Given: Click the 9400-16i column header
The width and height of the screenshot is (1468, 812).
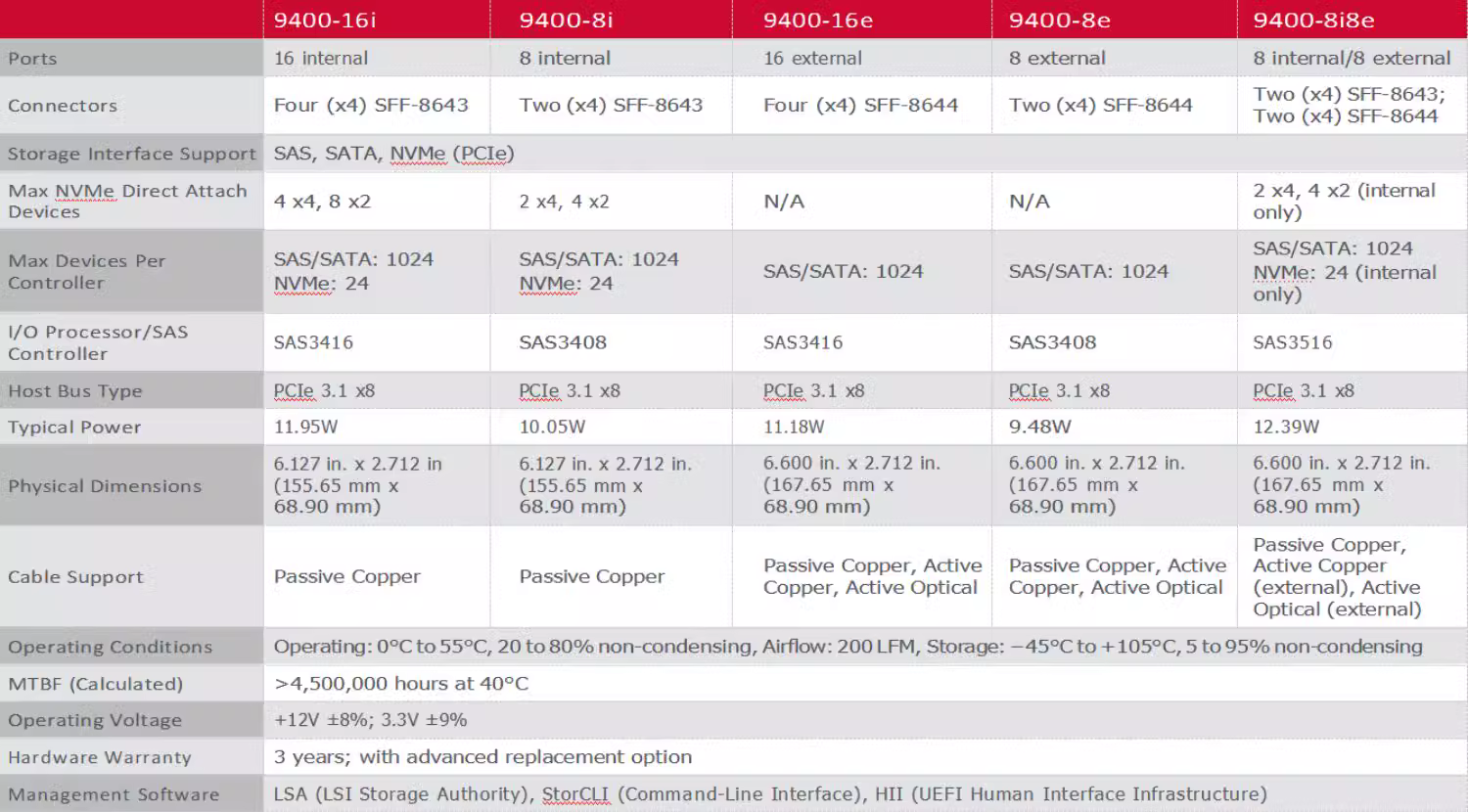Looking at the screenshot, I should pyautogui.click(x=324, y=21).
